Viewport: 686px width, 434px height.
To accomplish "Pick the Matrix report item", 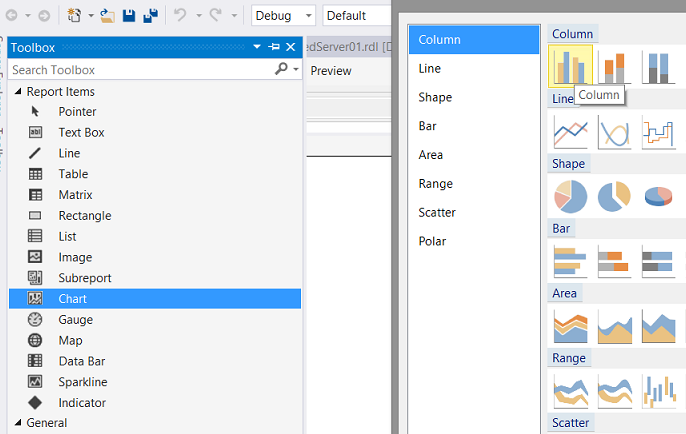I will [155, 195].
